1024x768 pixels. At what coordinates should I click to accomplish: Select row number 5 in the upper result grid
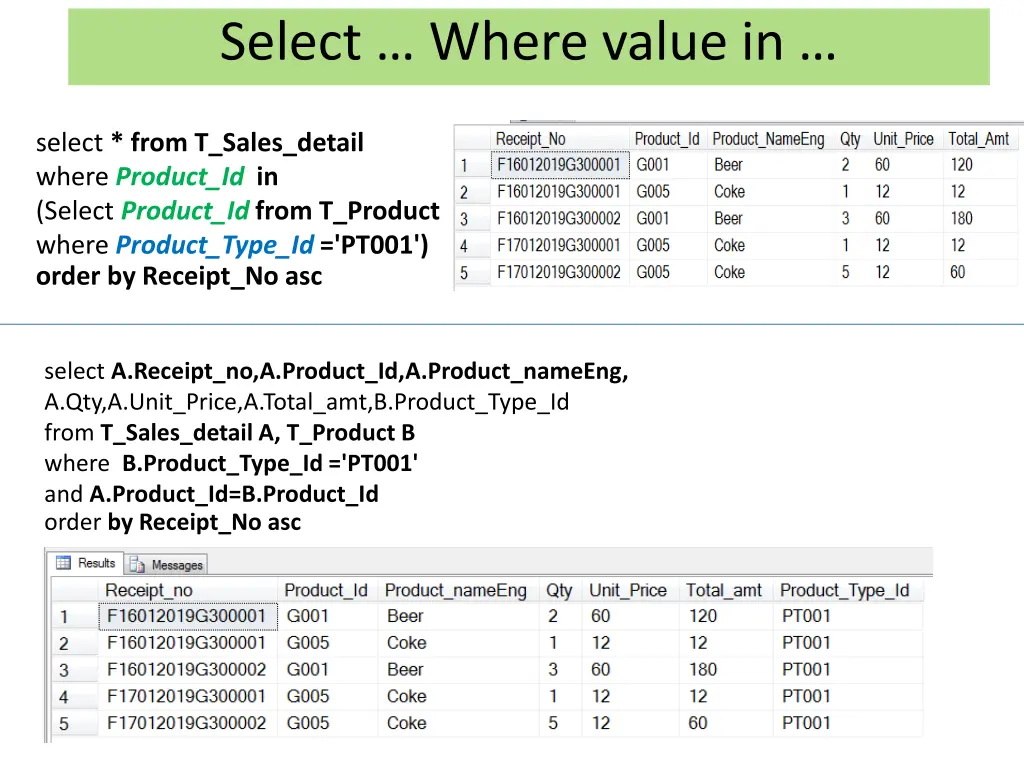466,272
